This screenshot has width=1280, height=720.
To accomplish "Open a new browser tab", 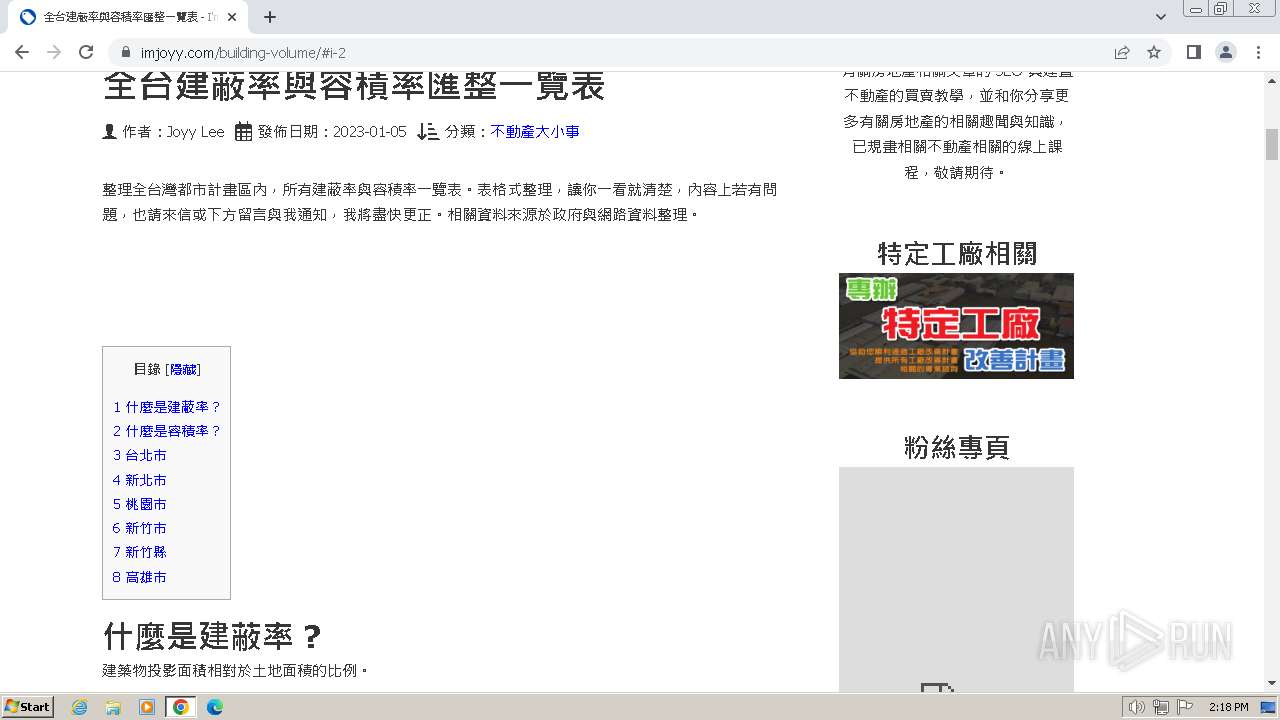I will (270, 17).
